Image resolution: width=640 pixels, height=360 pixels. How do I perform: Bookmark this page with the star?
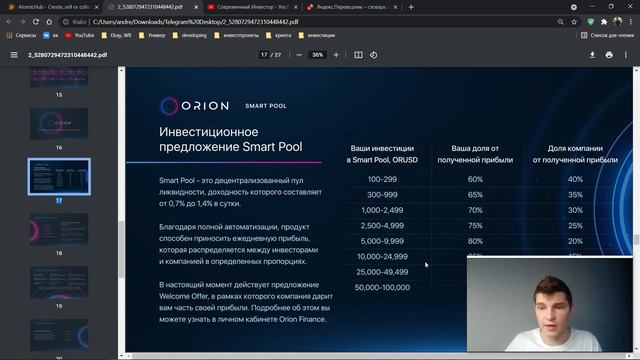point(574,22)
